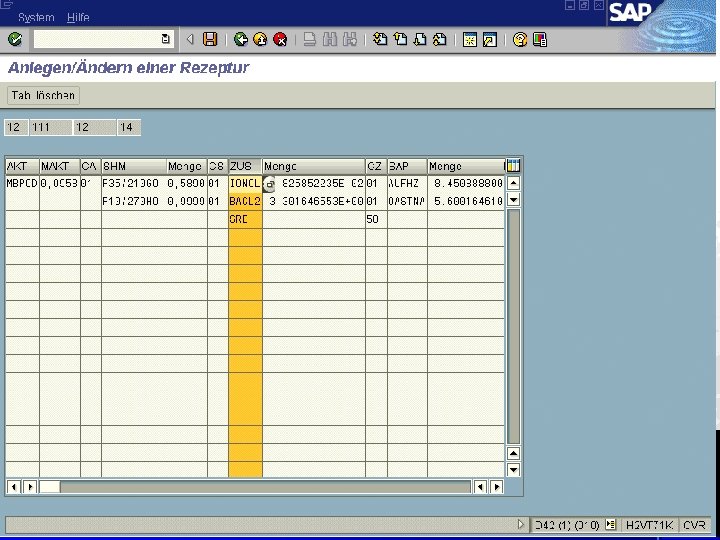Click the green Back arrow icon
Screen dimensions: 720x540
coord(241,39)
